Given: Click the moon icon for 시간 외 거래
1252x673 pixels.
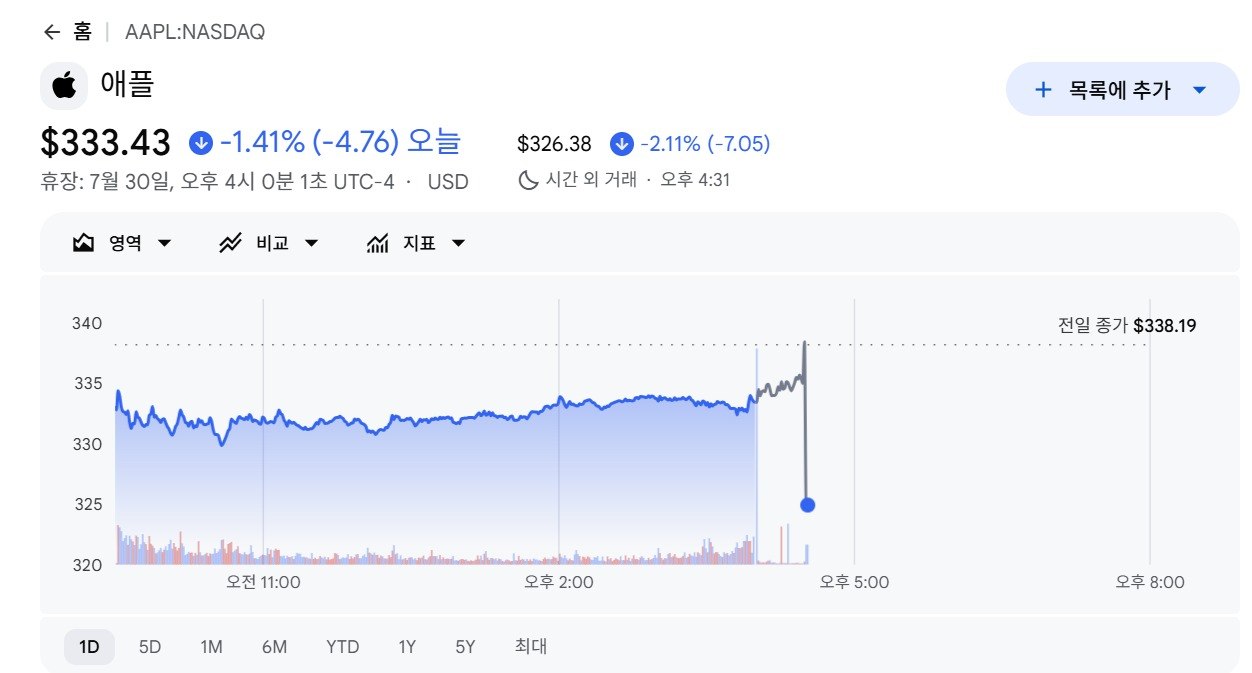Looking at the screenshot, I should [528, 180].
